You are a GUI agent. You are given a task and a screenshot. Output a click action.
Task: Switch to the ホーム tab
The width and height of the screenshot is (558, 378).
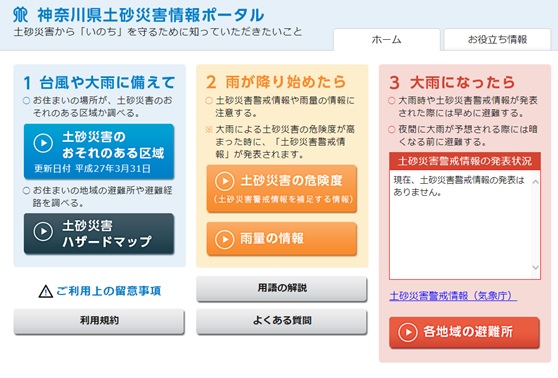click(x=386, y=40)
